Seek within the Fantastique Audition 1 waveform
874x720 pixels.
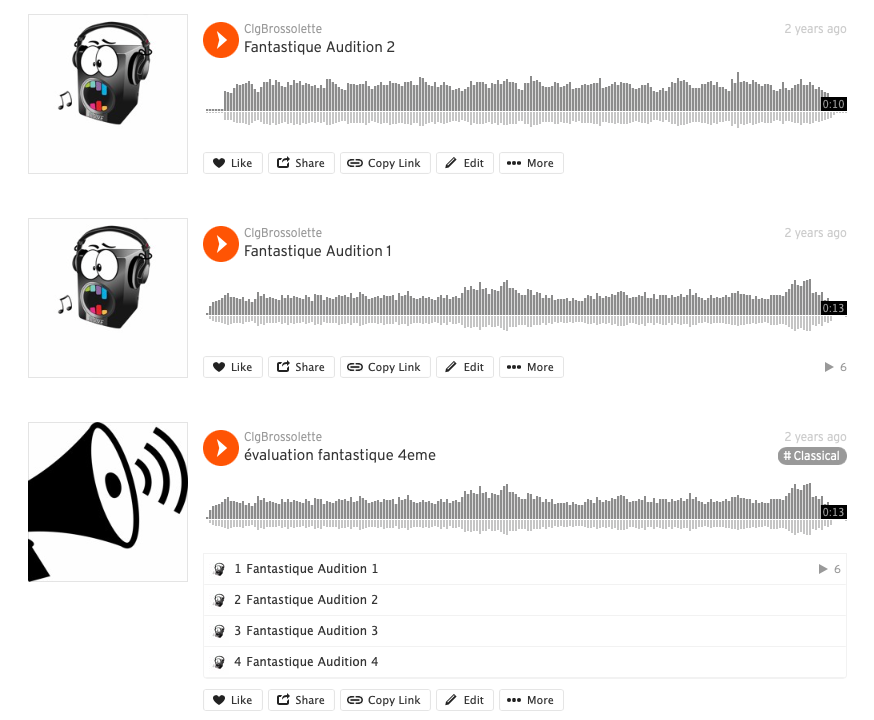[526, 305]
